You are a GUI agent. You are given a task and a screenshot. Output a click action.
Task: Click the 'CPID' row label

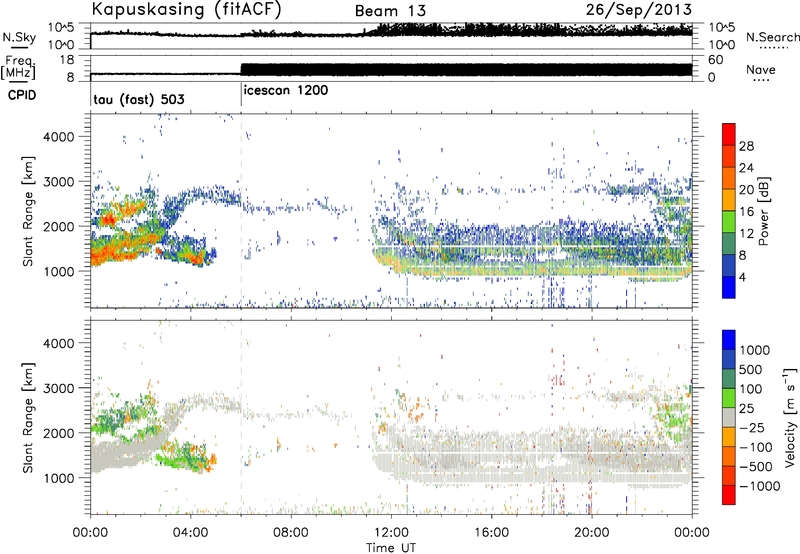coord(22,95)
